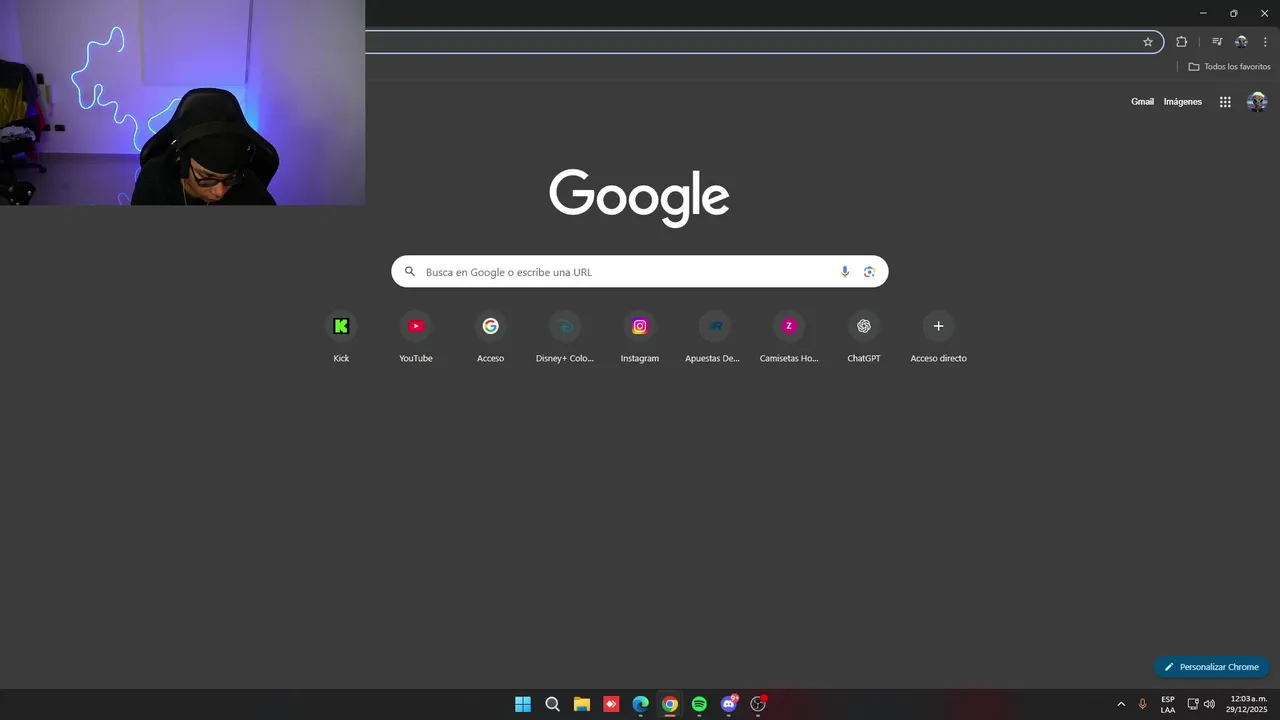1280x720 pixels.
Task: Open the ESP LAA keyboard language switcher
Action: point(1168,704)
